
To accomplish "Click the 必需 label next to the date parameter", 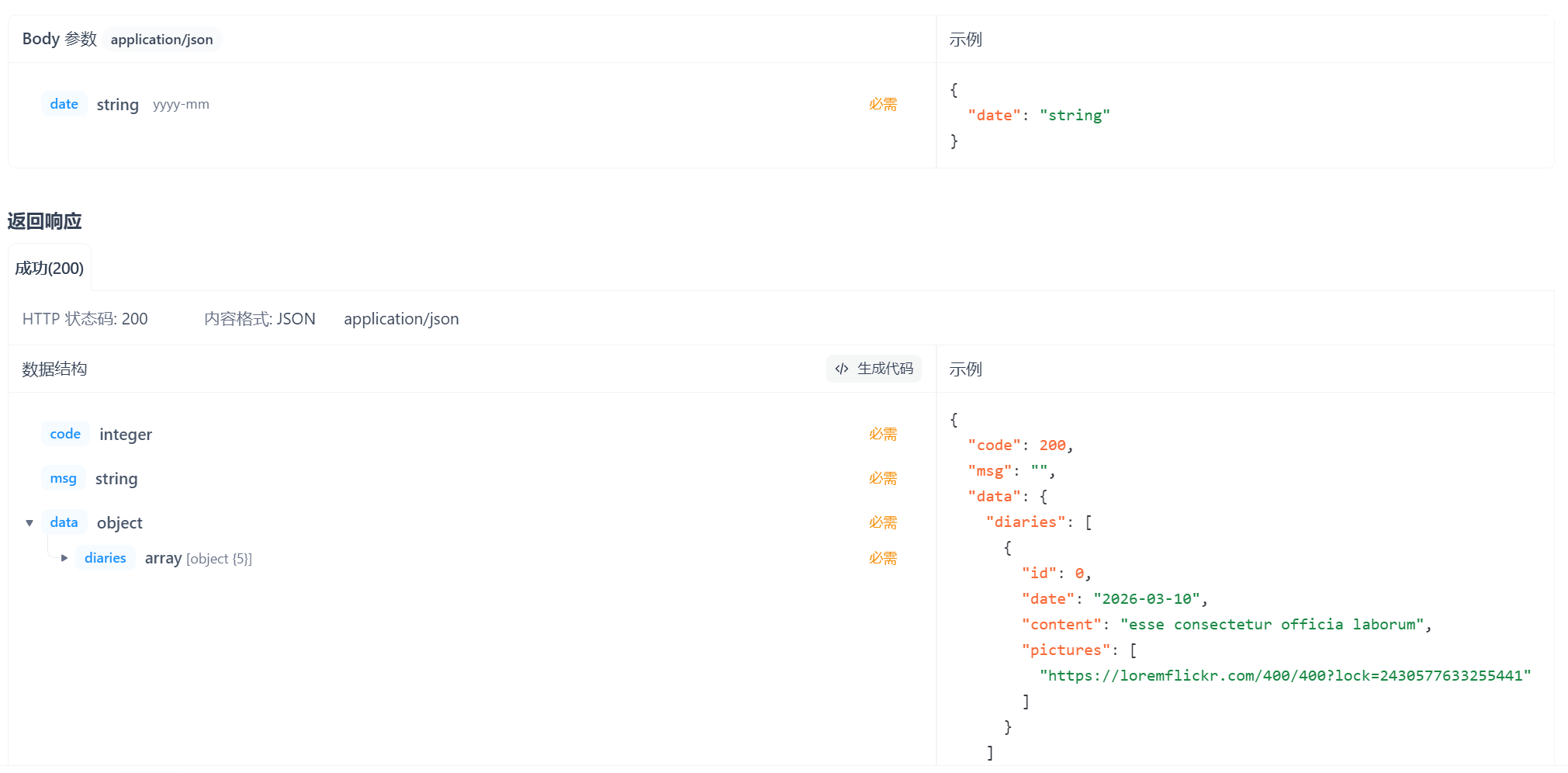I will tap(882, 103).
